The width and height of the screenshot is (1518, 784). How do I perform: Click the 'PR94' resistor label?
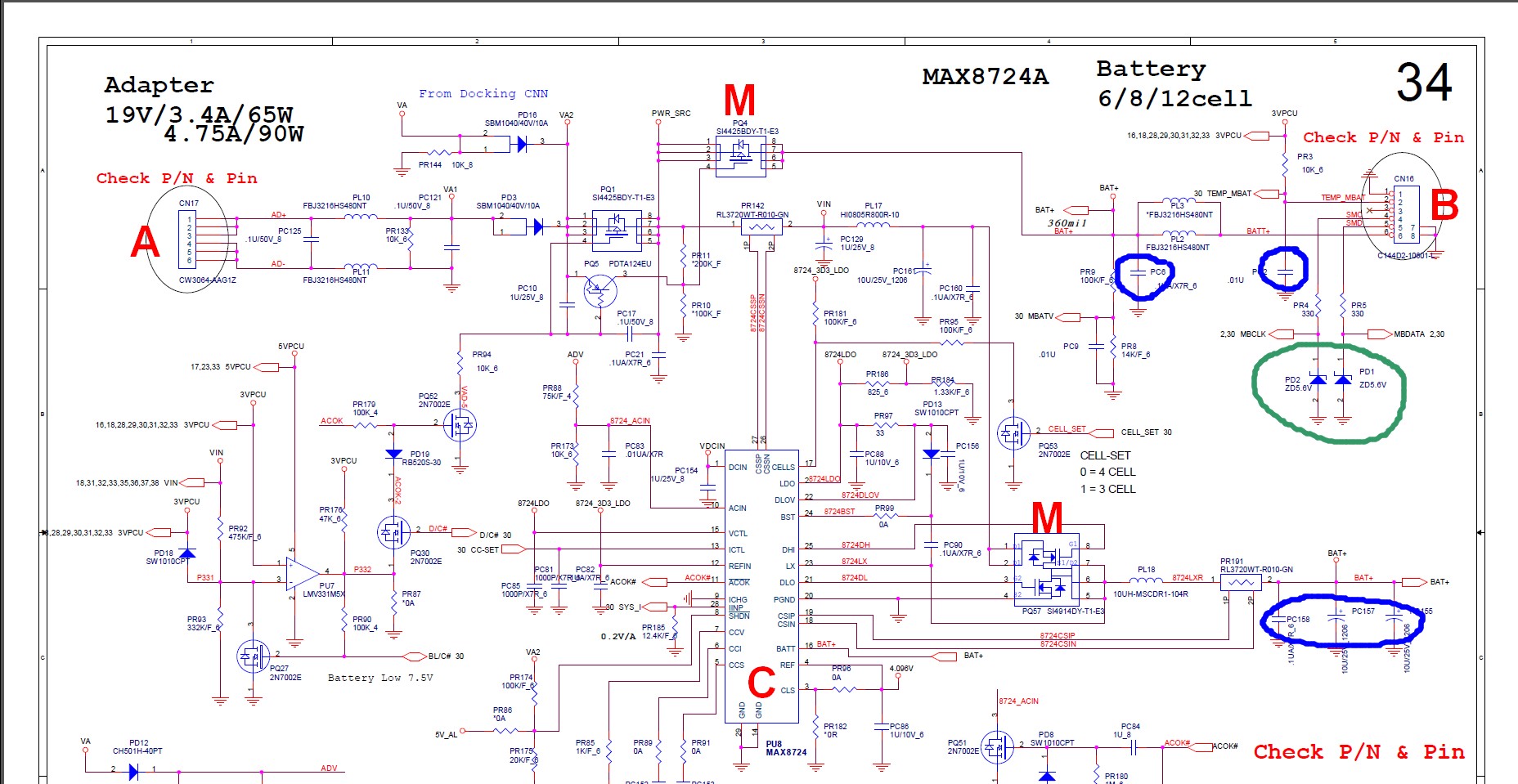[482, 355]
